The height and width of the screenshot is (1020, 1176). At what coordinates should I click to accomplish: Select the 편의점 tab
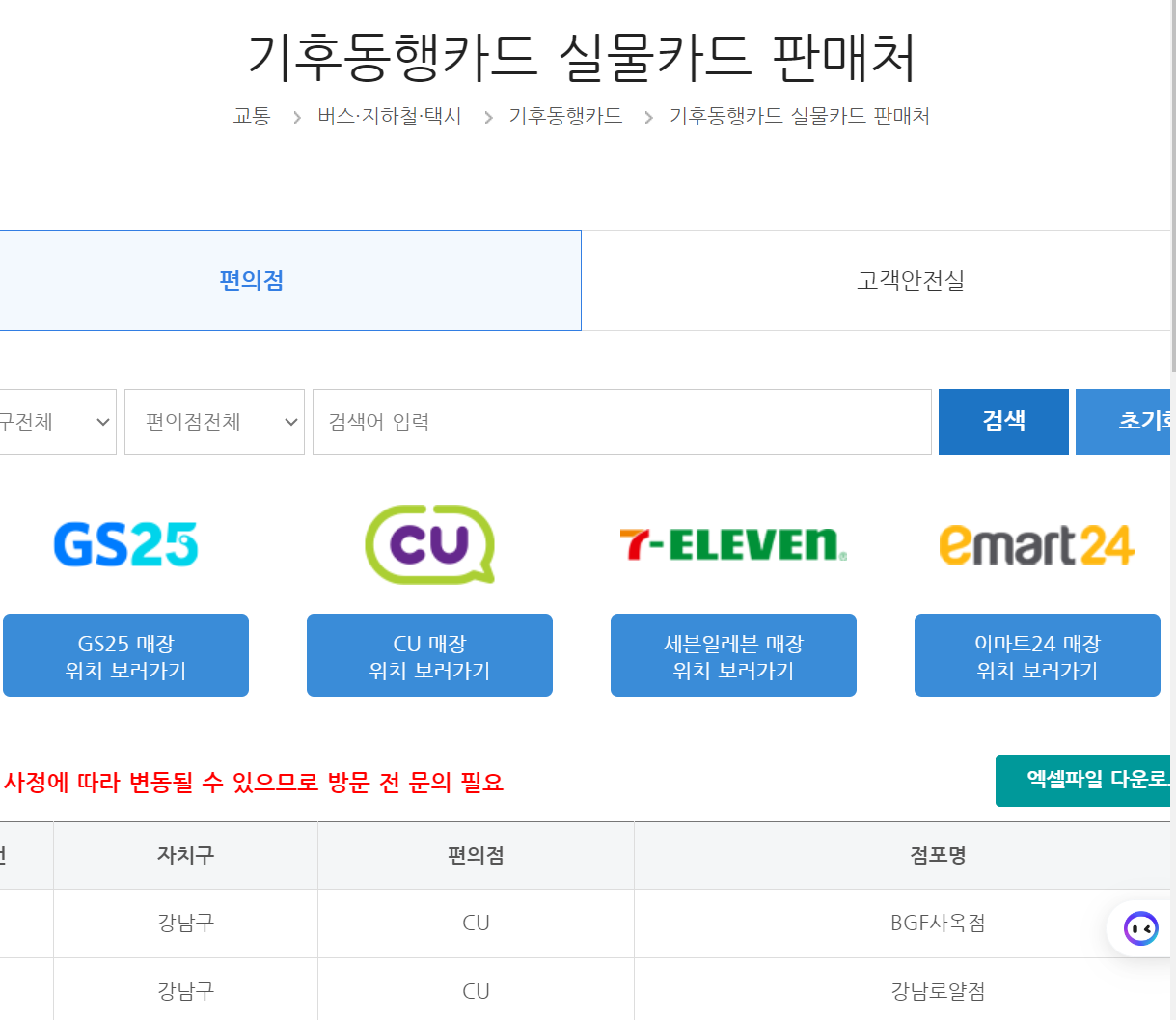point(250,280)
